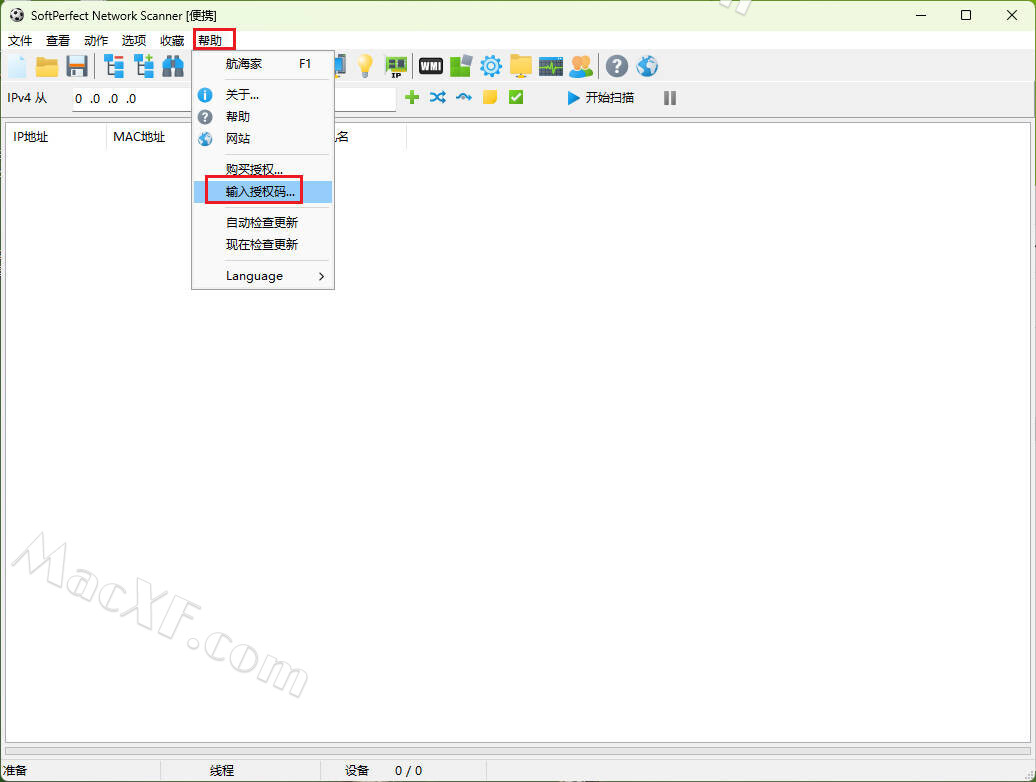Click the green squares icon in the toolbar
Image resolution: width=1036 pixels, height=782 pixels.
pyautogui.click(x=461, y=66)
